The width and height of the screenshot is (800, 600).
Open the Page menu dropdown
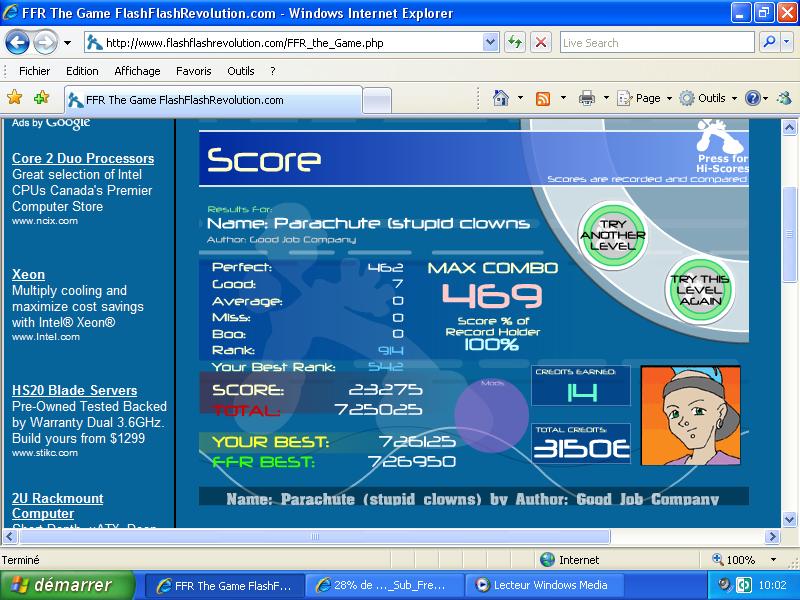tap(645, 98)
